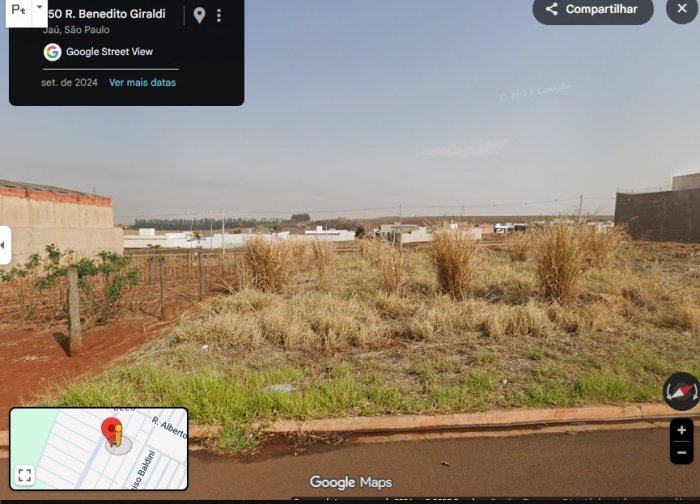The height and width of the screenshot is (504, 700).
Task: Click the Google Street View source label
Action: pyautogui.click(x=109, y=52)
